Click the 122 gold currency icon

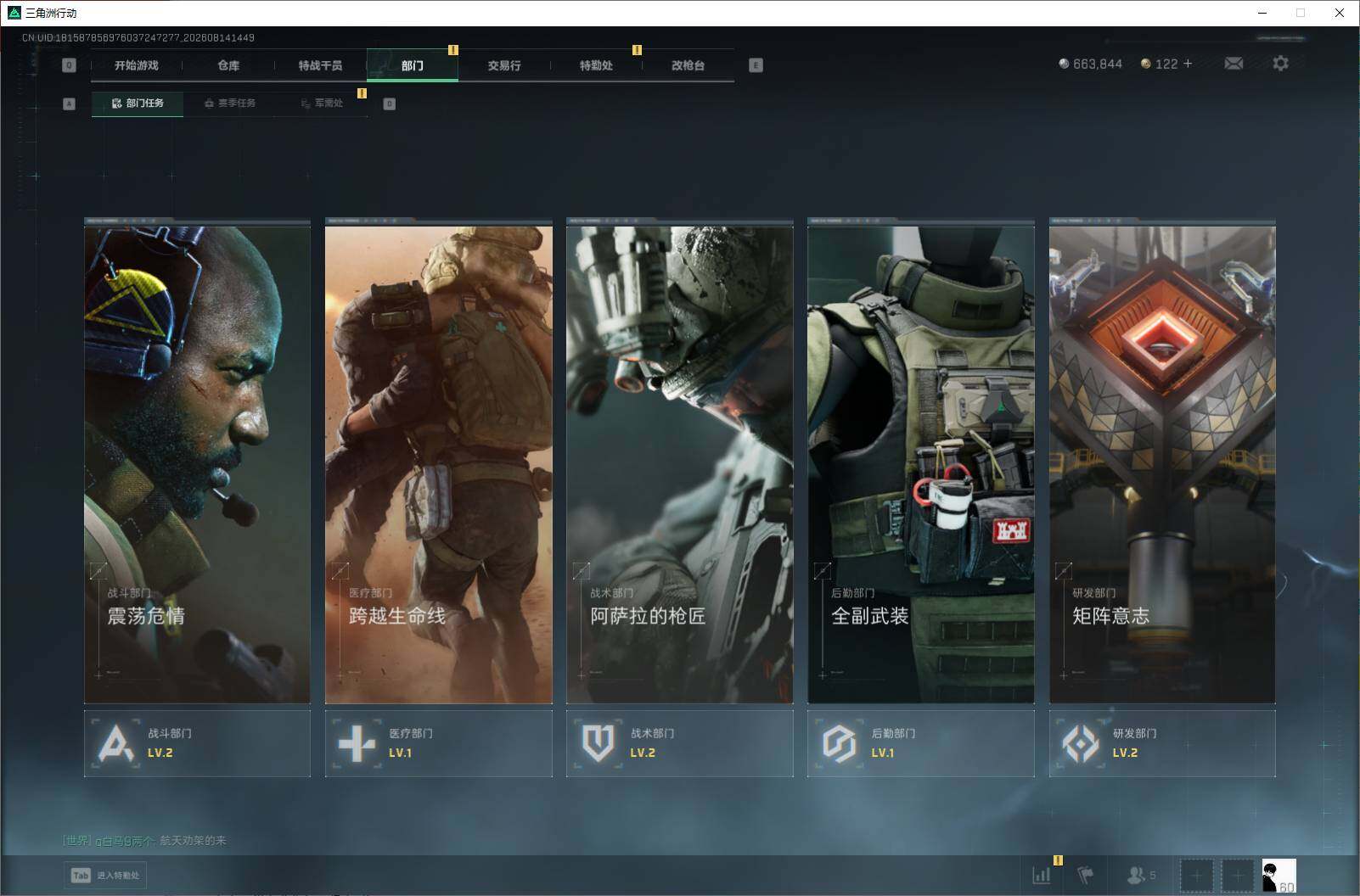coord(1145,64)
